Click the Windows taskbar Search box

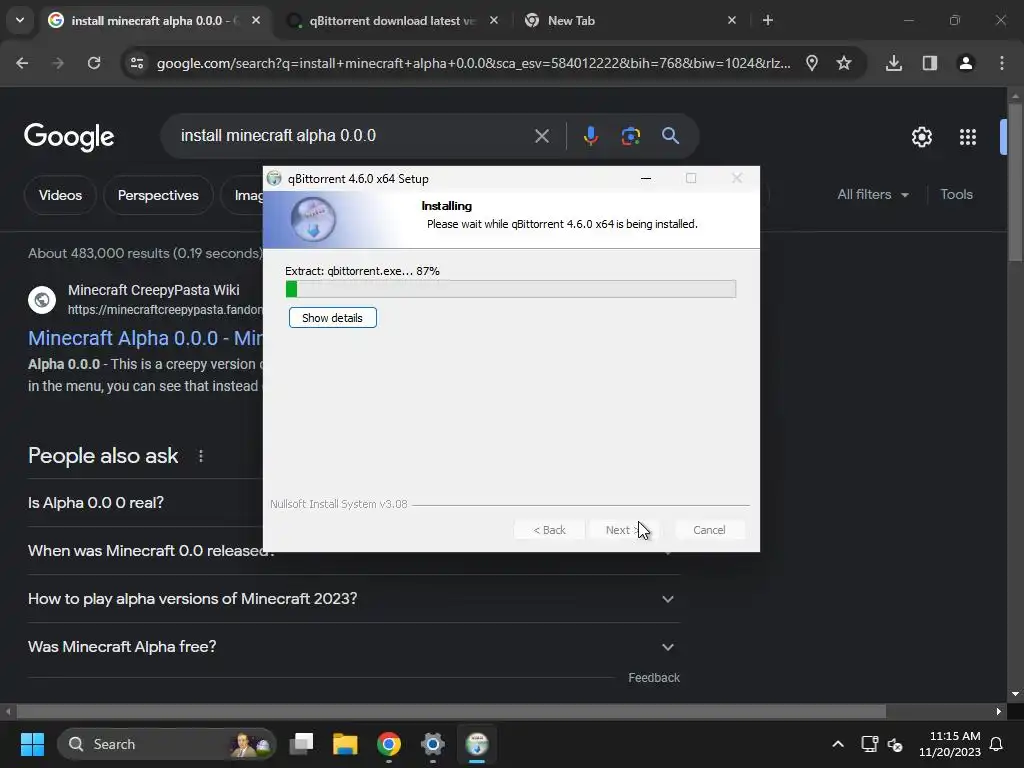click(x=167, y=744)
